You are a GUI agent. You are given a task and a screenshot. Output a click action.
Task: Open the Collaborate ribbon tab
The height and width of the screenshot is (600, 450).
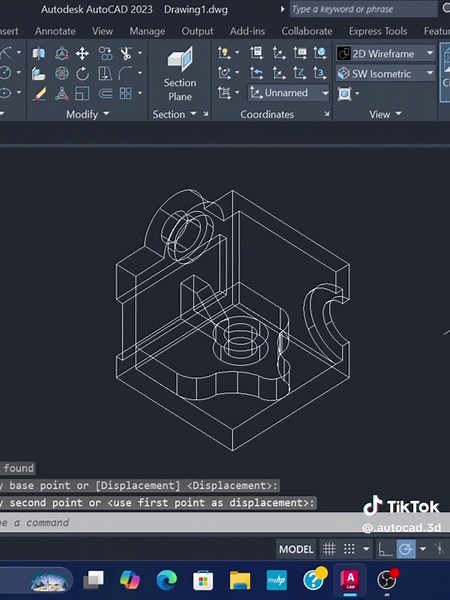[x=307, y=31]
